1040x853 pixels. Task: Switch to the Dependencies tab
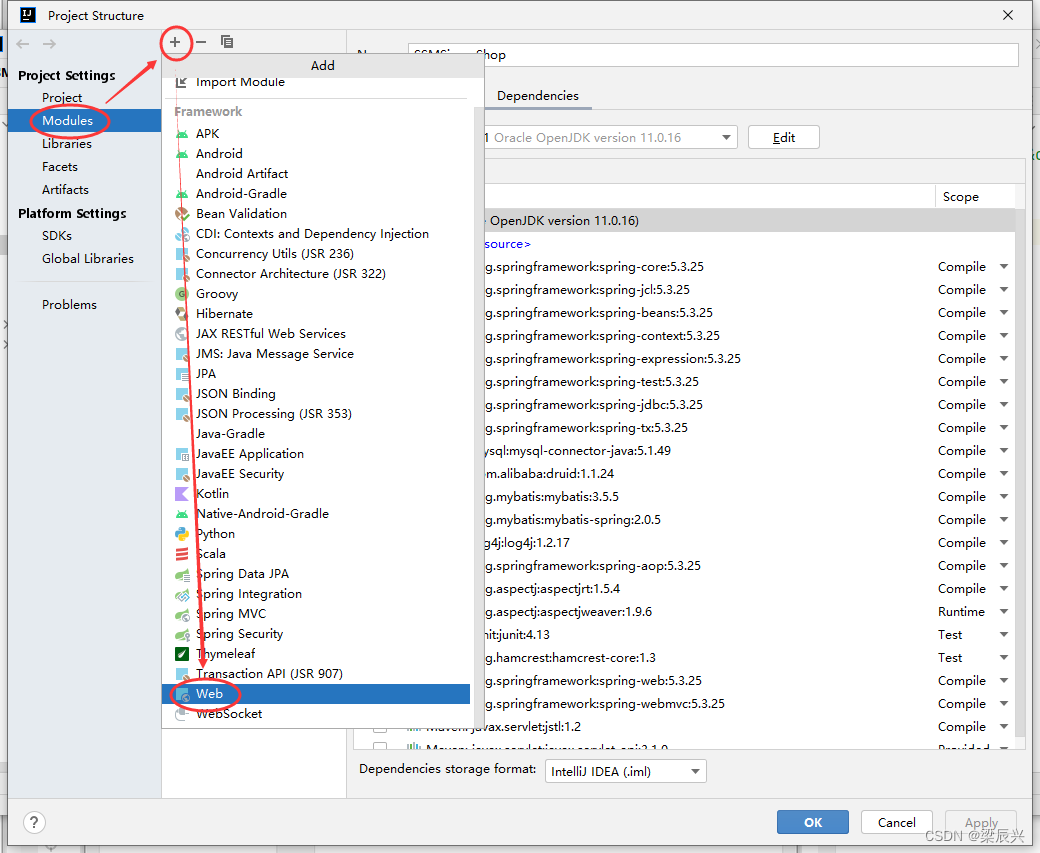pyautogui.click(x=538, y=96)
